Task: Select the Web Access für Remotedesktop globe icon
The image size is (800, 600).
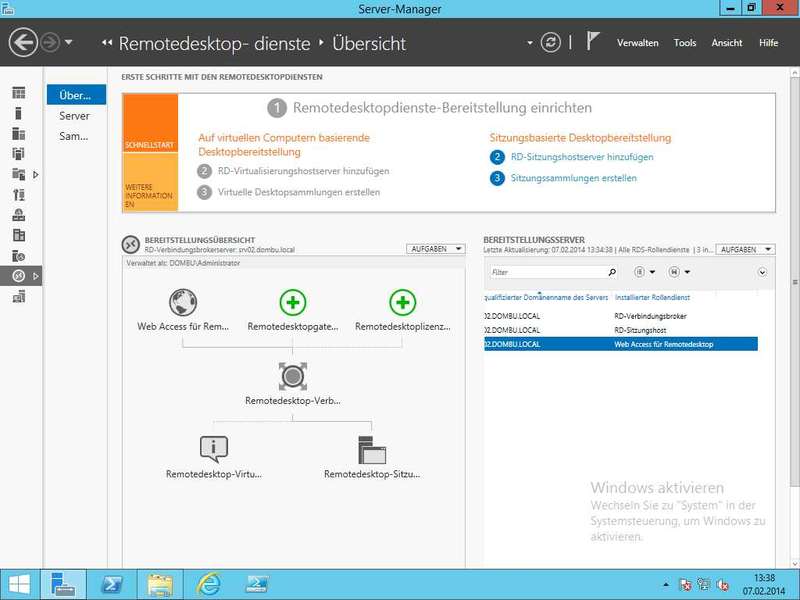Action: pos(183,302)
